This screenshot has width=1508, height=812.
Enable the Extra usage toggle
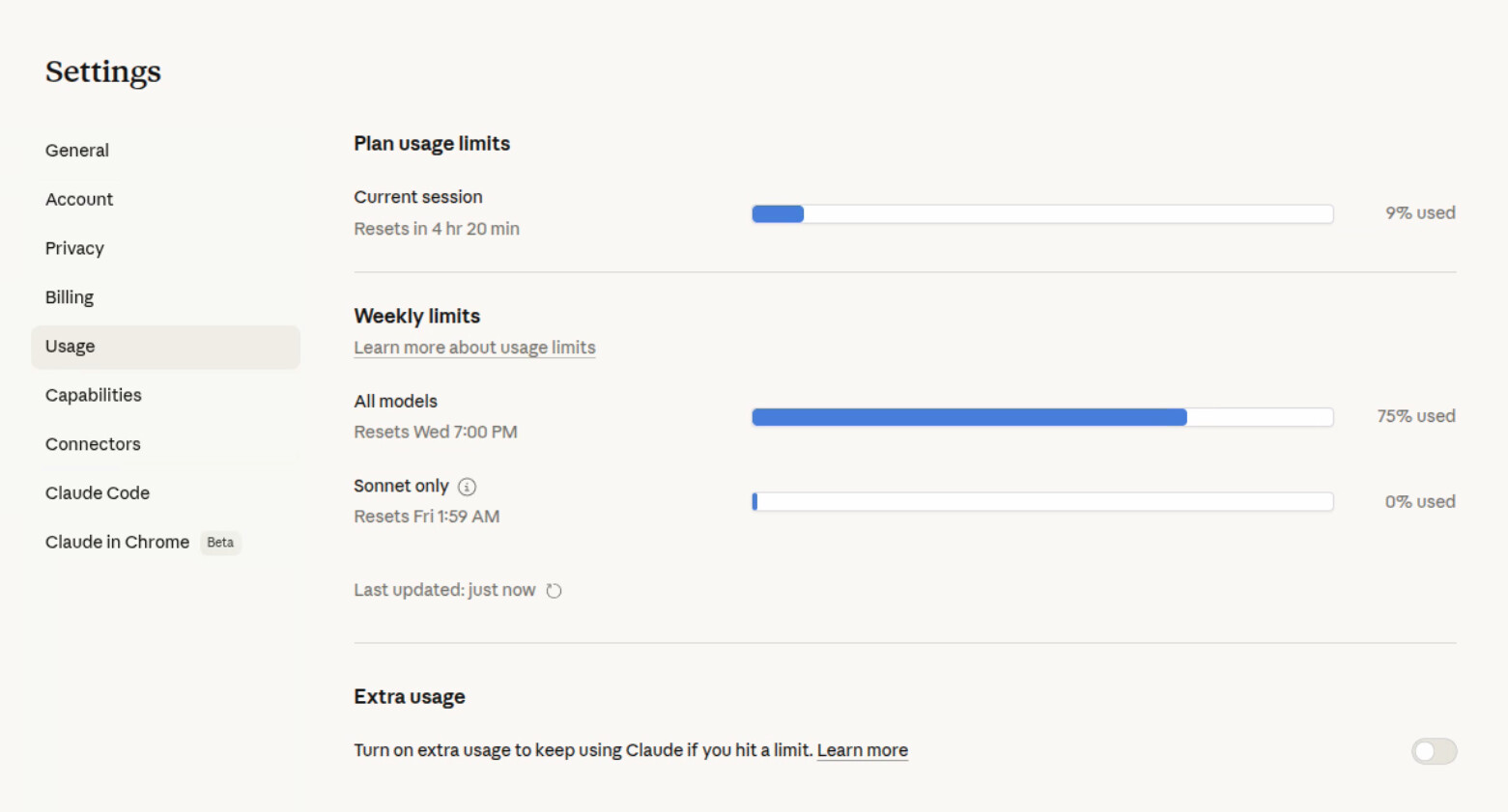tap(1434, 751)
